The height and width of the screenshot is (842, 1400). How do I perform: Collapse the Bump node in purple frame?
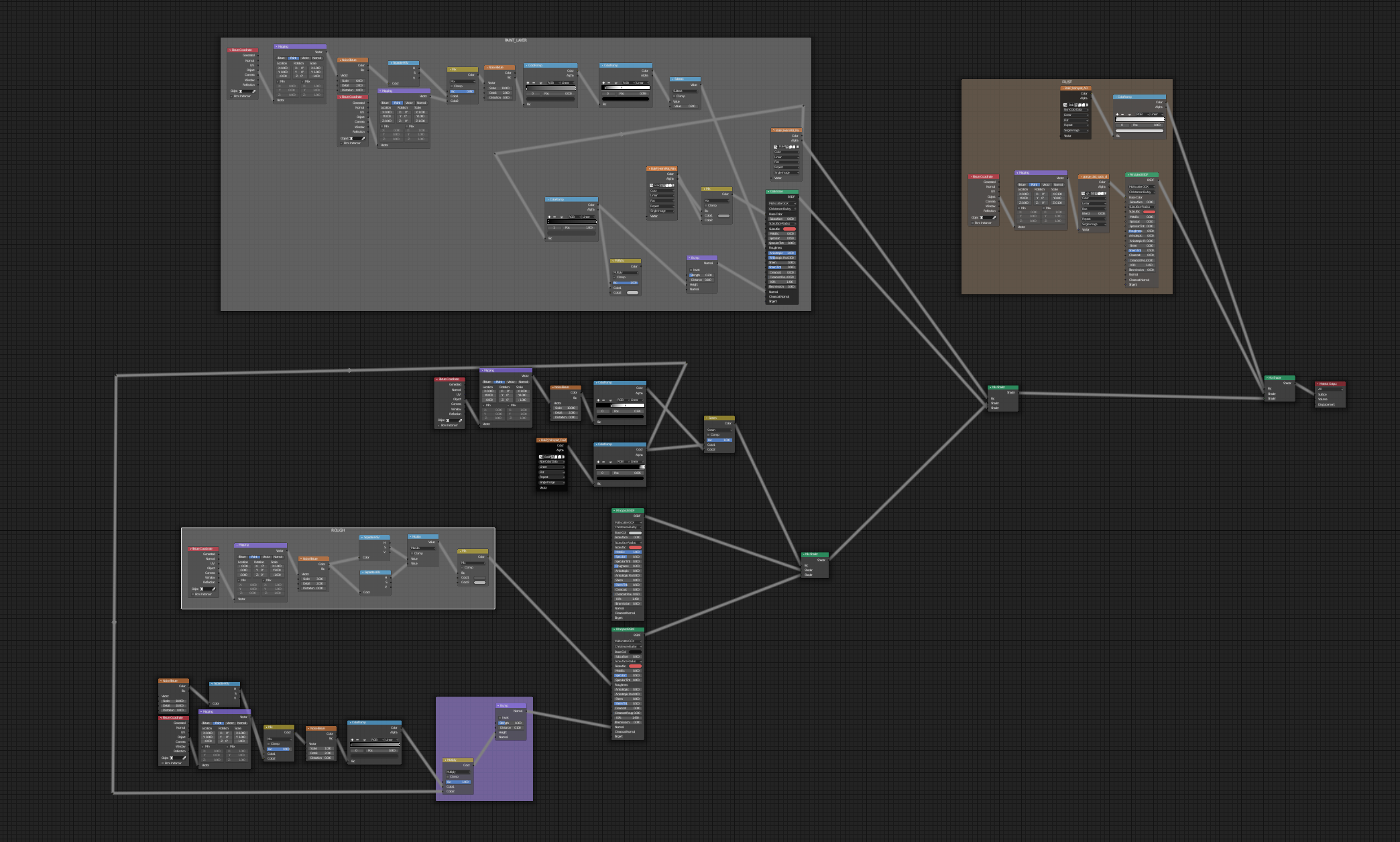pos(498,706)
